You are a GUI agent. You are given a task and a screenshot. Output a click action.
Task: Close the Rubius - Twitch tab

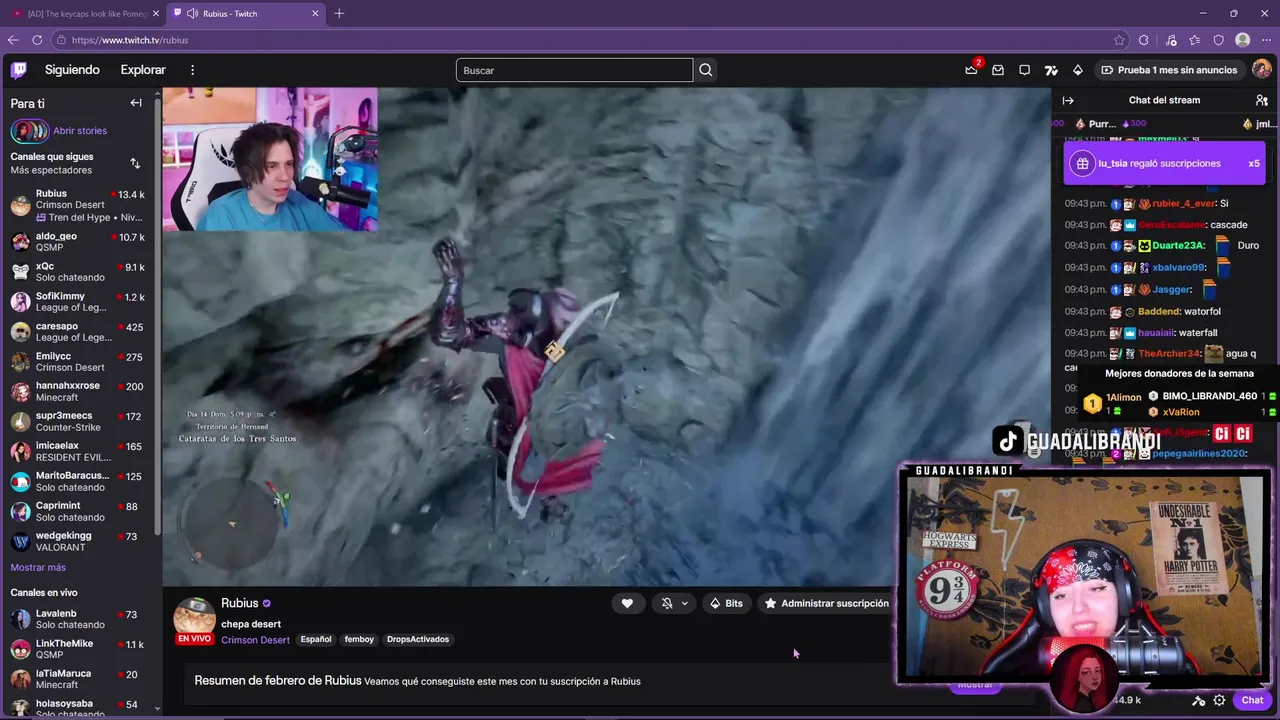click(315, 13)
